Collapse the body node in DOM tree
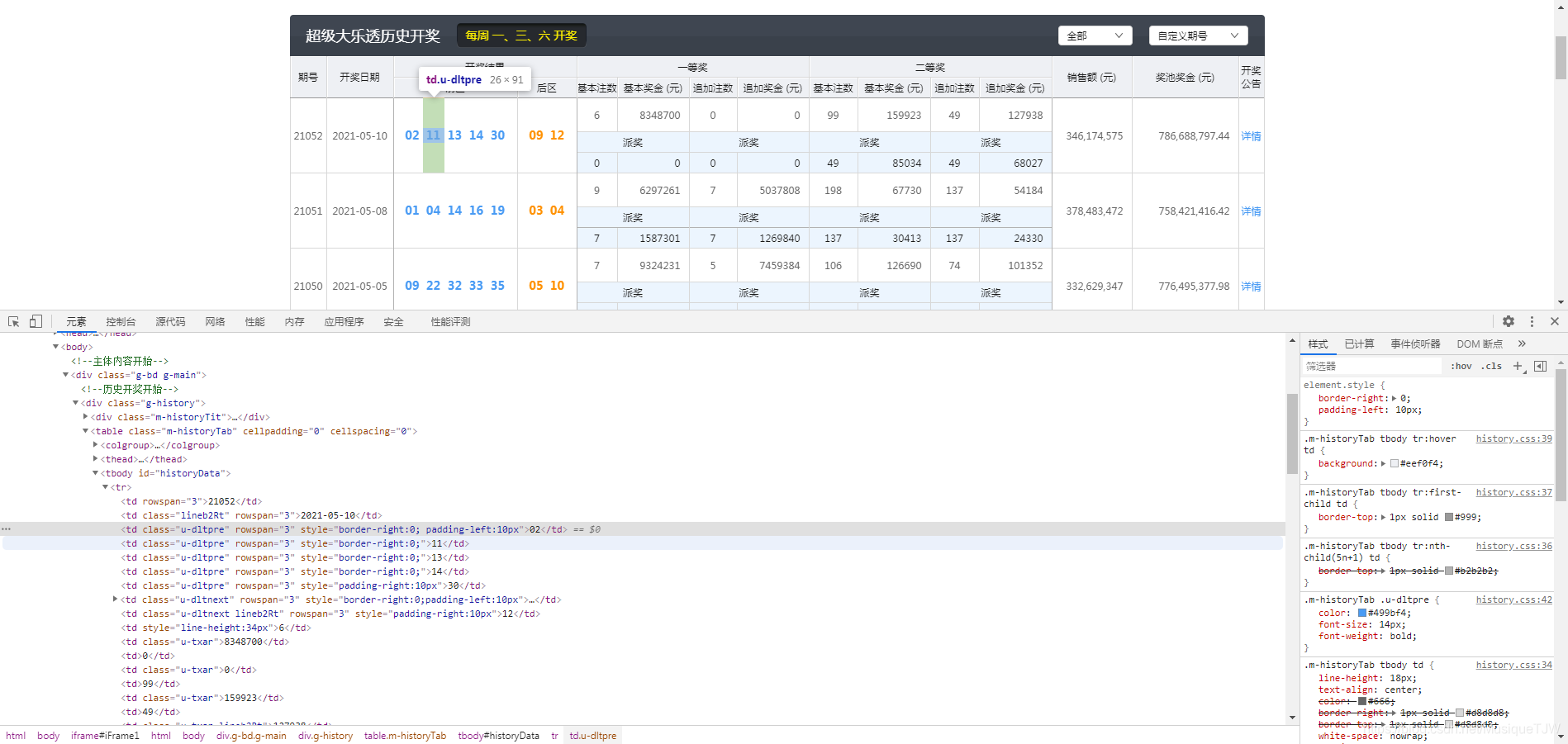The width and height of the screenshot is (1568, 744). click(56, 347)
